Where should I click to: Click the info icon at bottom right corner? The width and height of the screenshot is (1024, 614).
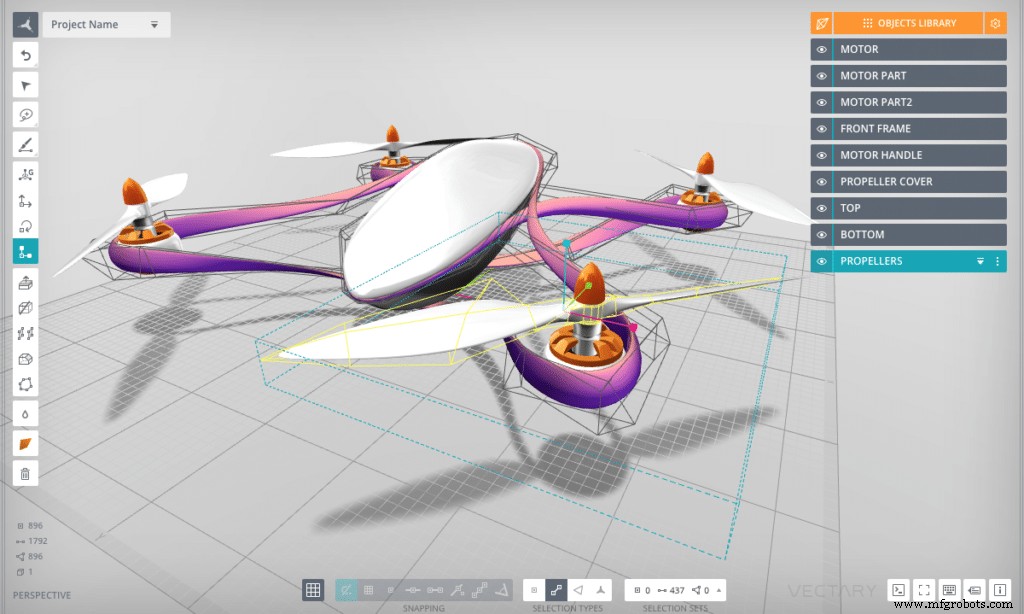tap(997, 590)
